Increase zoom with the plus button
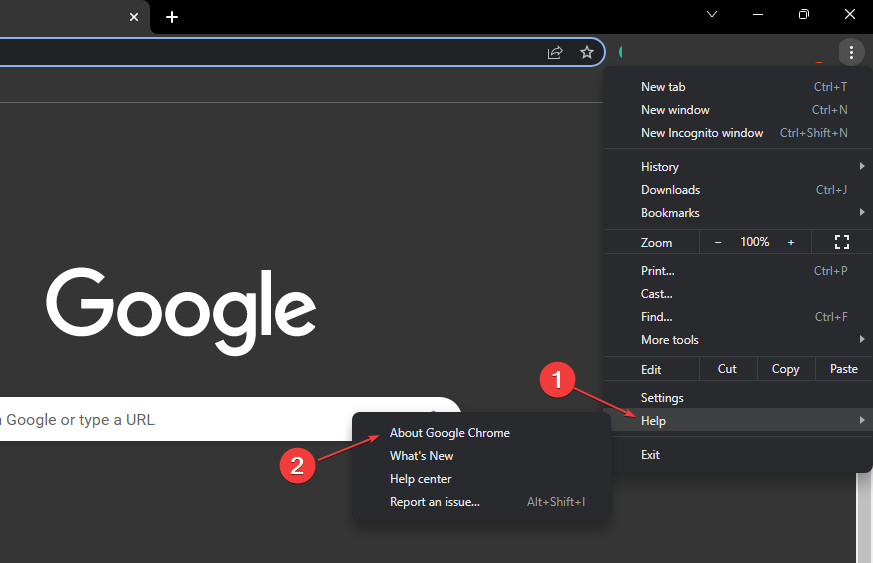873x563 pixels. coord(791,242)
